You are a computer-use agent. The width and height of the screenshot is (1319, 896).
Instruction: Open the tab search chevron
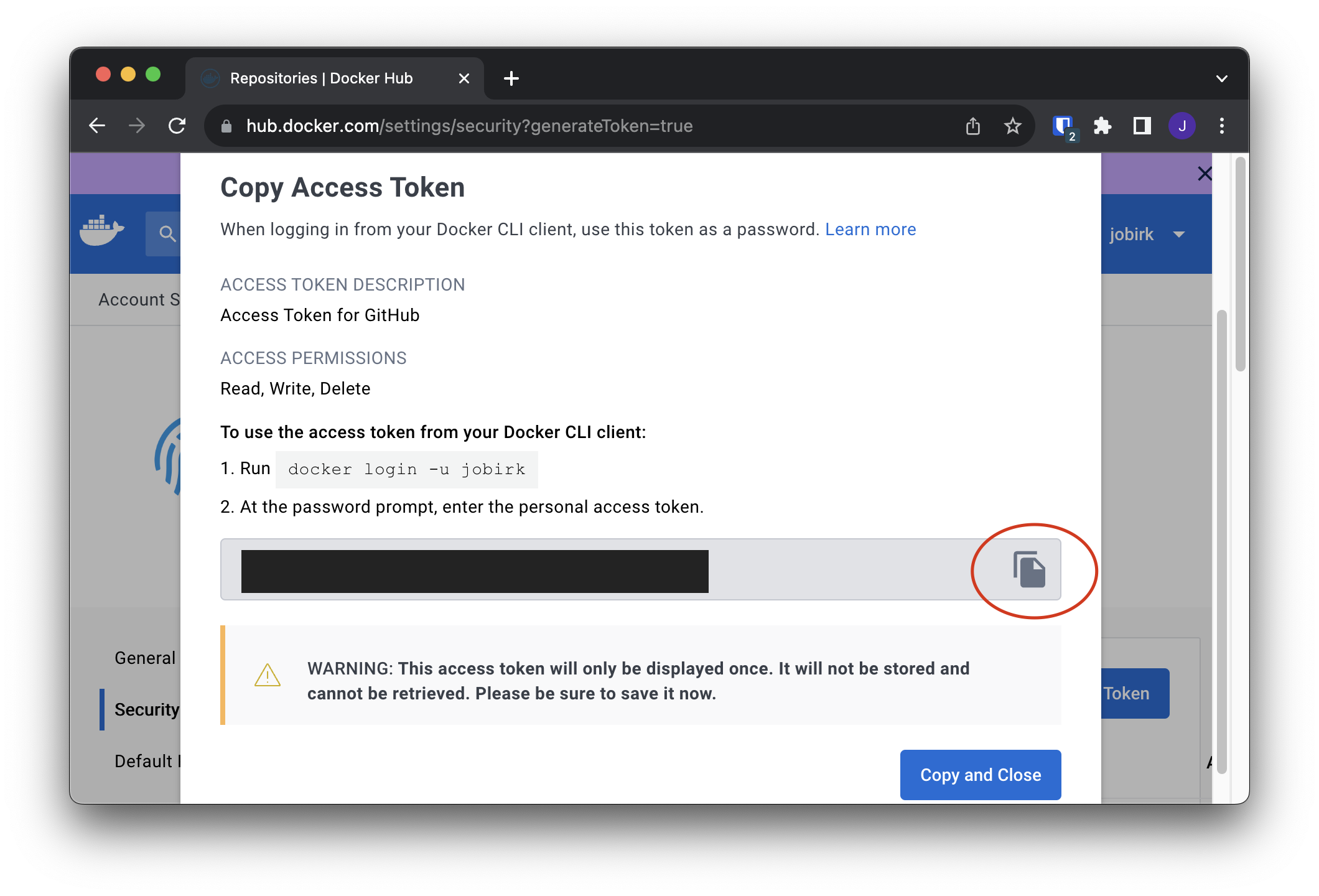click(1221, 79)
